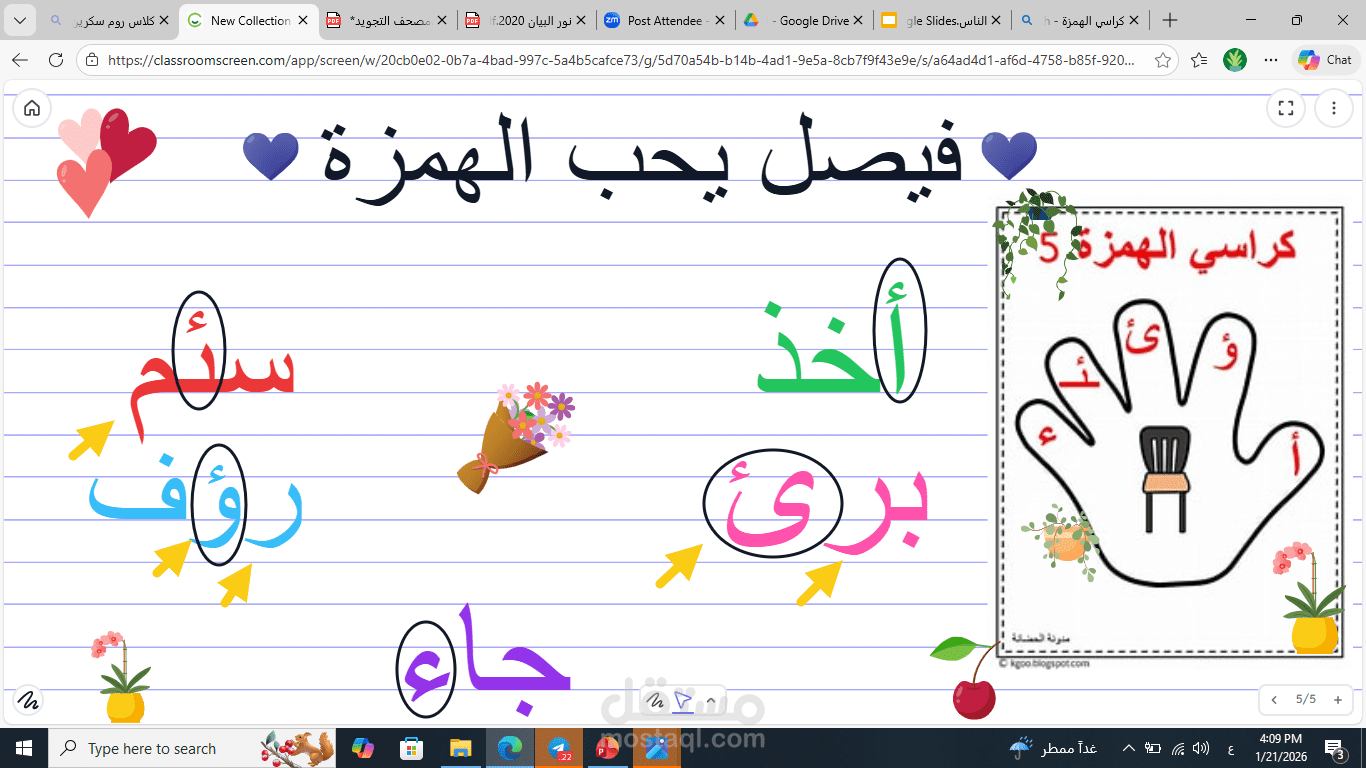
Task: Open the draw tool at bottom left
Action: tap(29, 699)
